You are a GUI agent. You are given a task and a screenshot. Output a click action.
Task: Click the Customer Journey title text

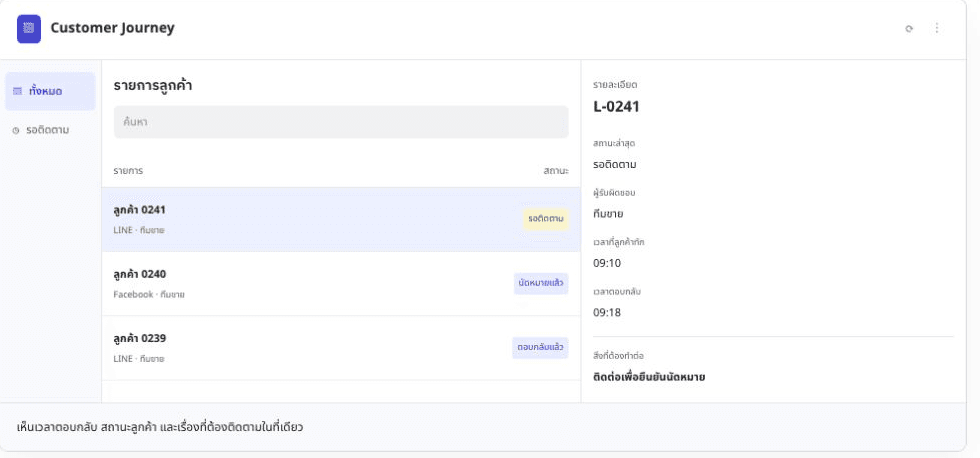coord(112,28)
